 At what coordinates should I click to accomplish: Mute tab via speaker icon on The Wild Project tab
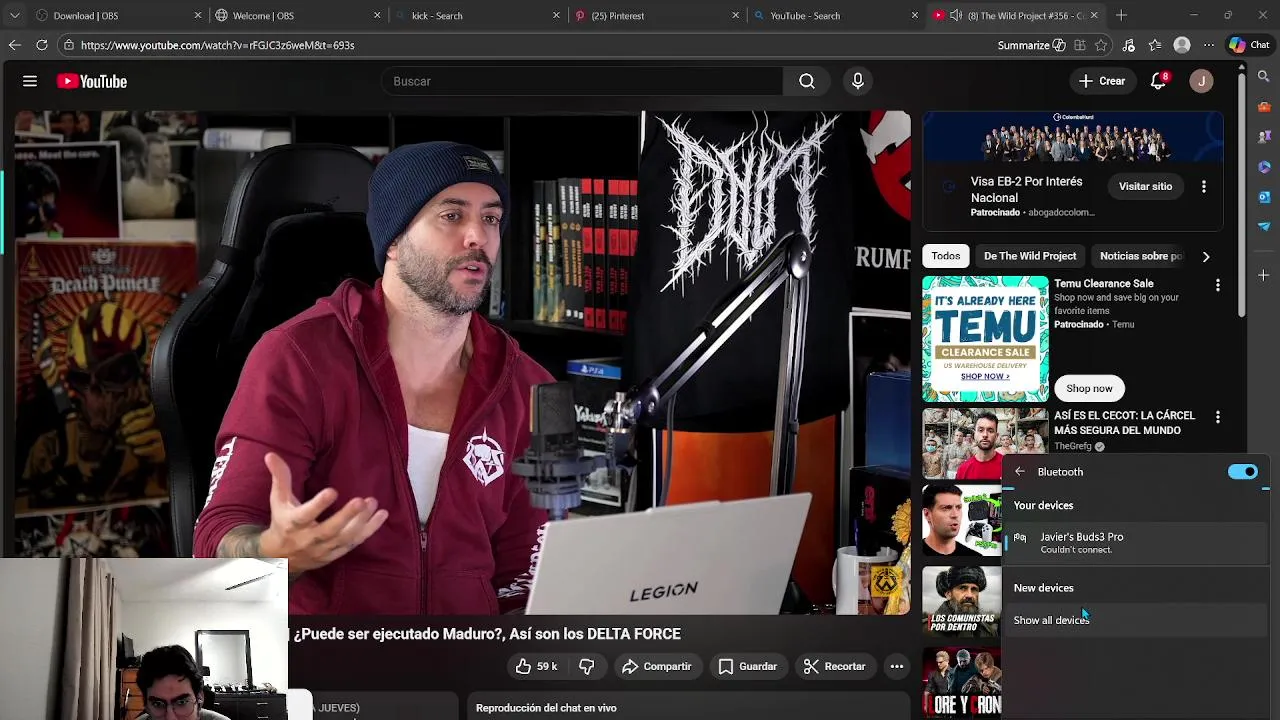point(955,15)
